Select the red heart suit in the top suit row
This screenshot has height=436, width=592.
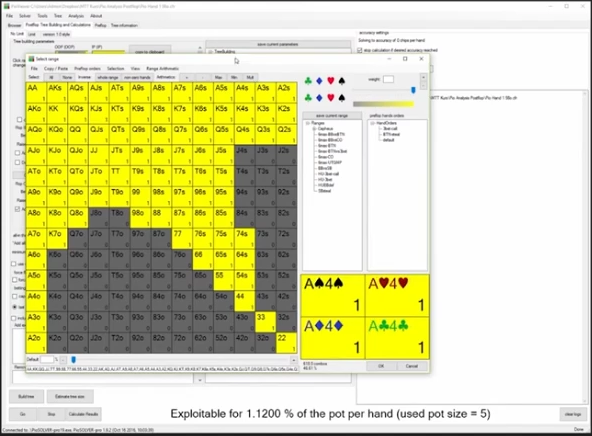point(331,81)
